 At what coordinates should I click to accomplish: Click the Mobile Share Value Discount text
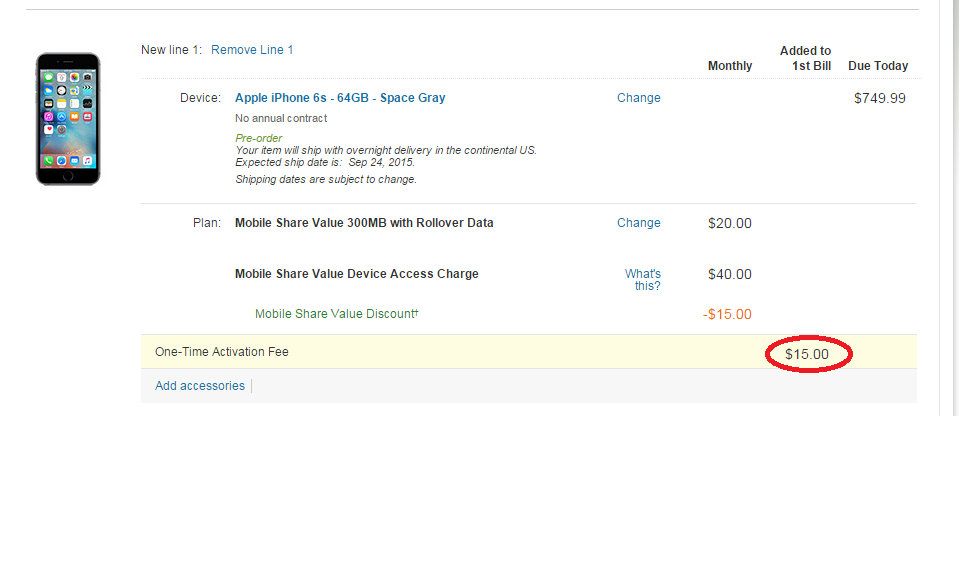pyautogui.click(x=336, y=314)
